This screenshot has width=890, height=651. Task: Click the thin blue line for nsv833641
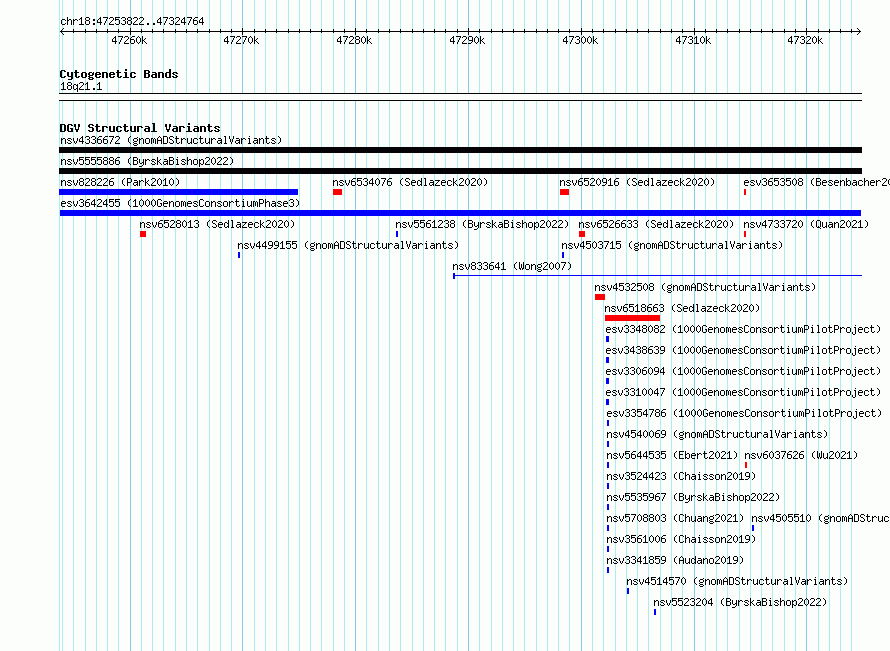[658, 276]
